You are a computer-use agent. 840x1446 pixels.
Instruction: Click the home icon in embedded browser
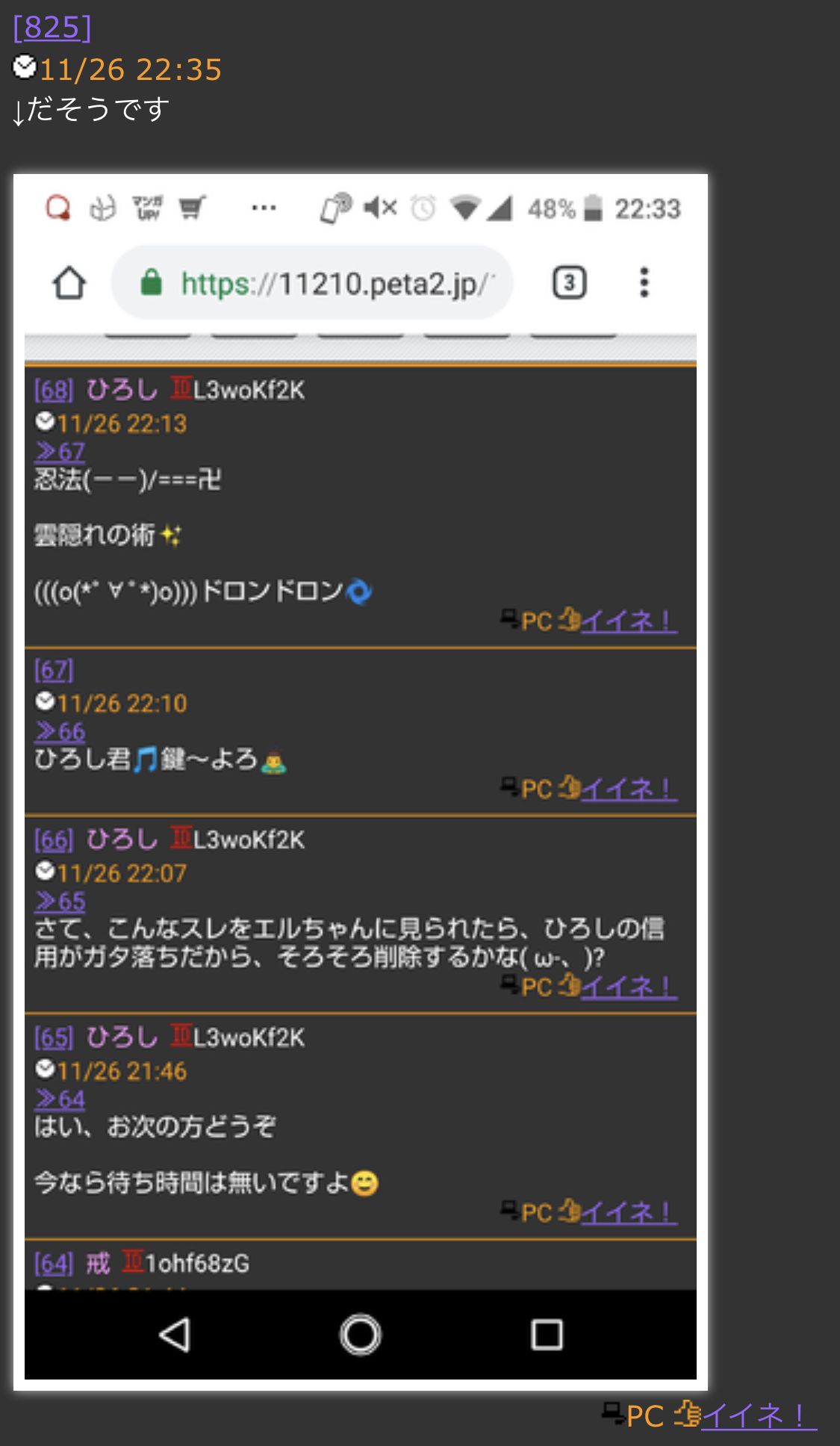click(69, 284)
